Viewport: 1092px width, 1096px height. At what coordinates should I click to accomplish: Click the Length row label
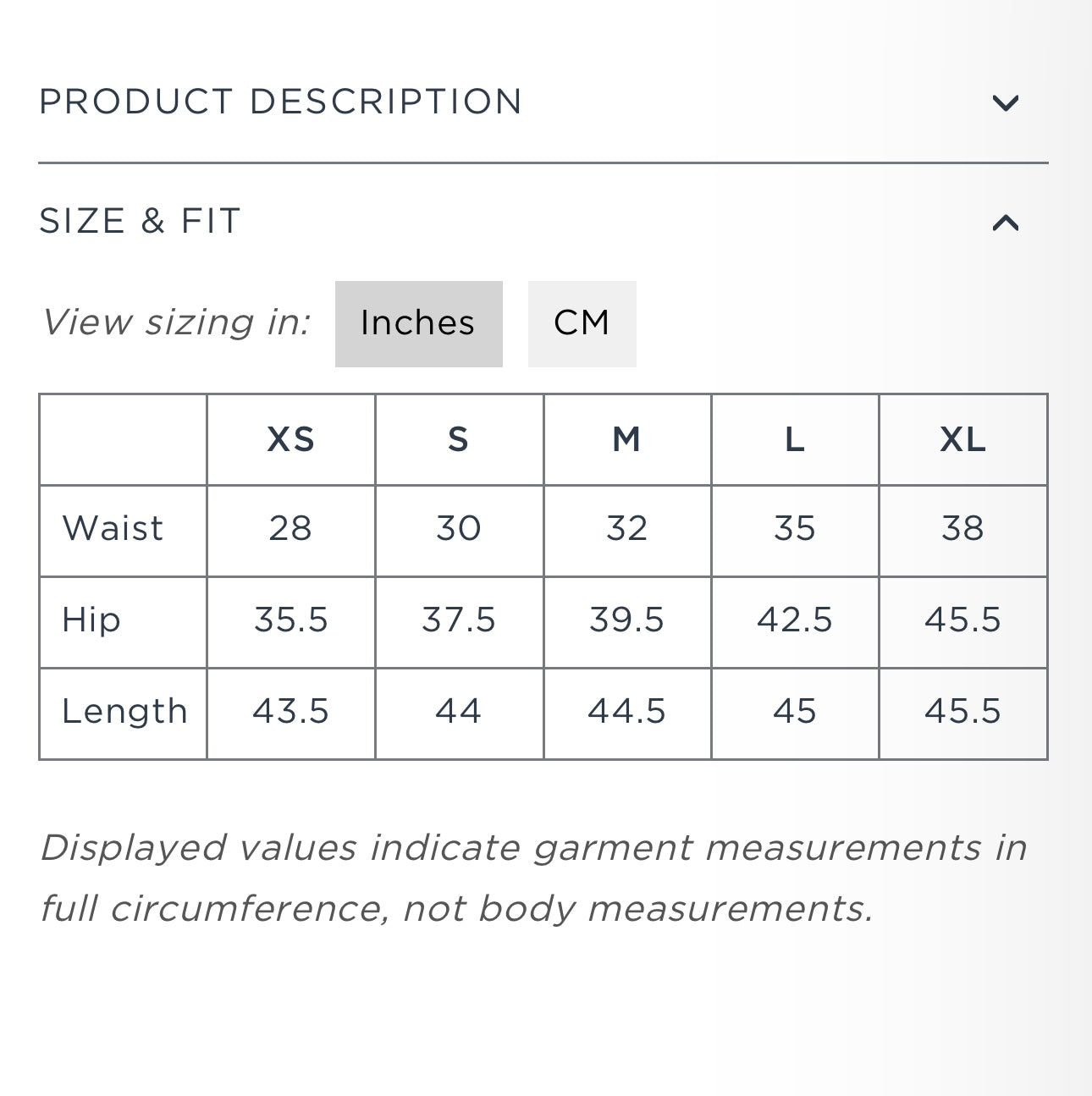point(124,712)
